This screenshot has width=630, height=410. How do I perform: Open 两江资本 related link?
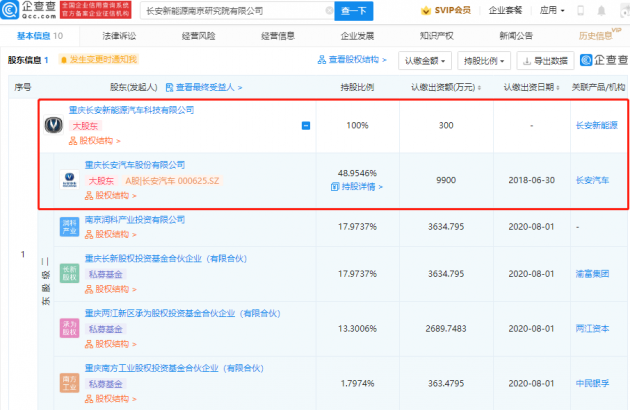coord(592,329)
